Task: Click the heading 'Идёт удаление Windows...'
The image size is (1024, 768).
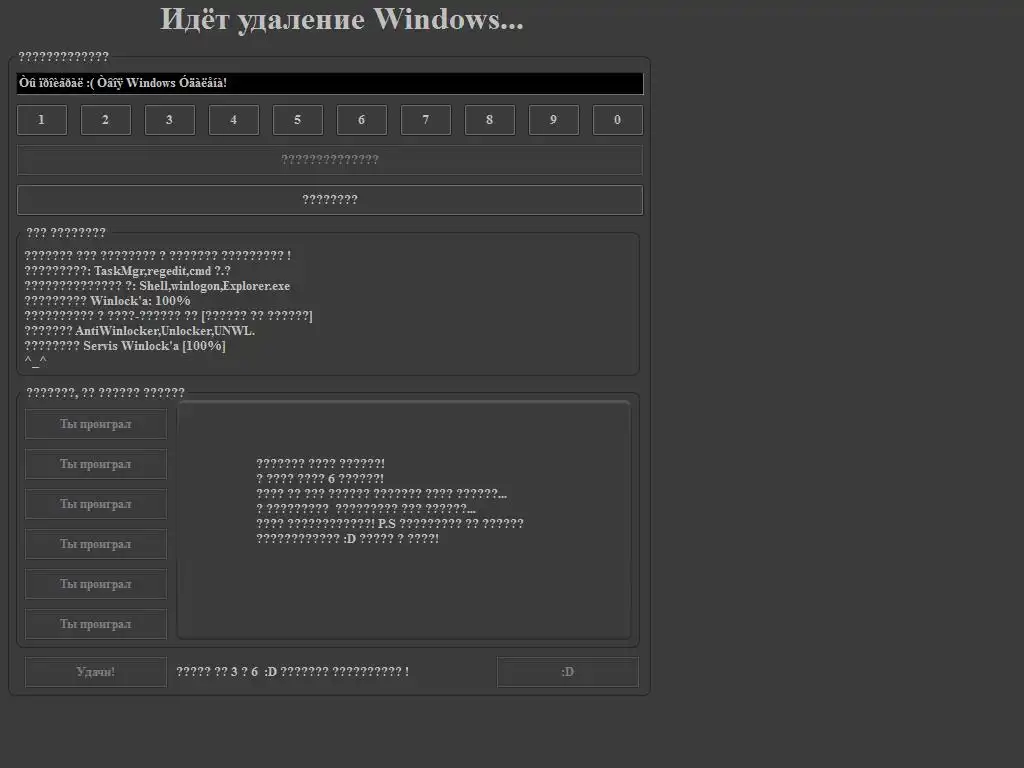Action: tap(342, 20)
